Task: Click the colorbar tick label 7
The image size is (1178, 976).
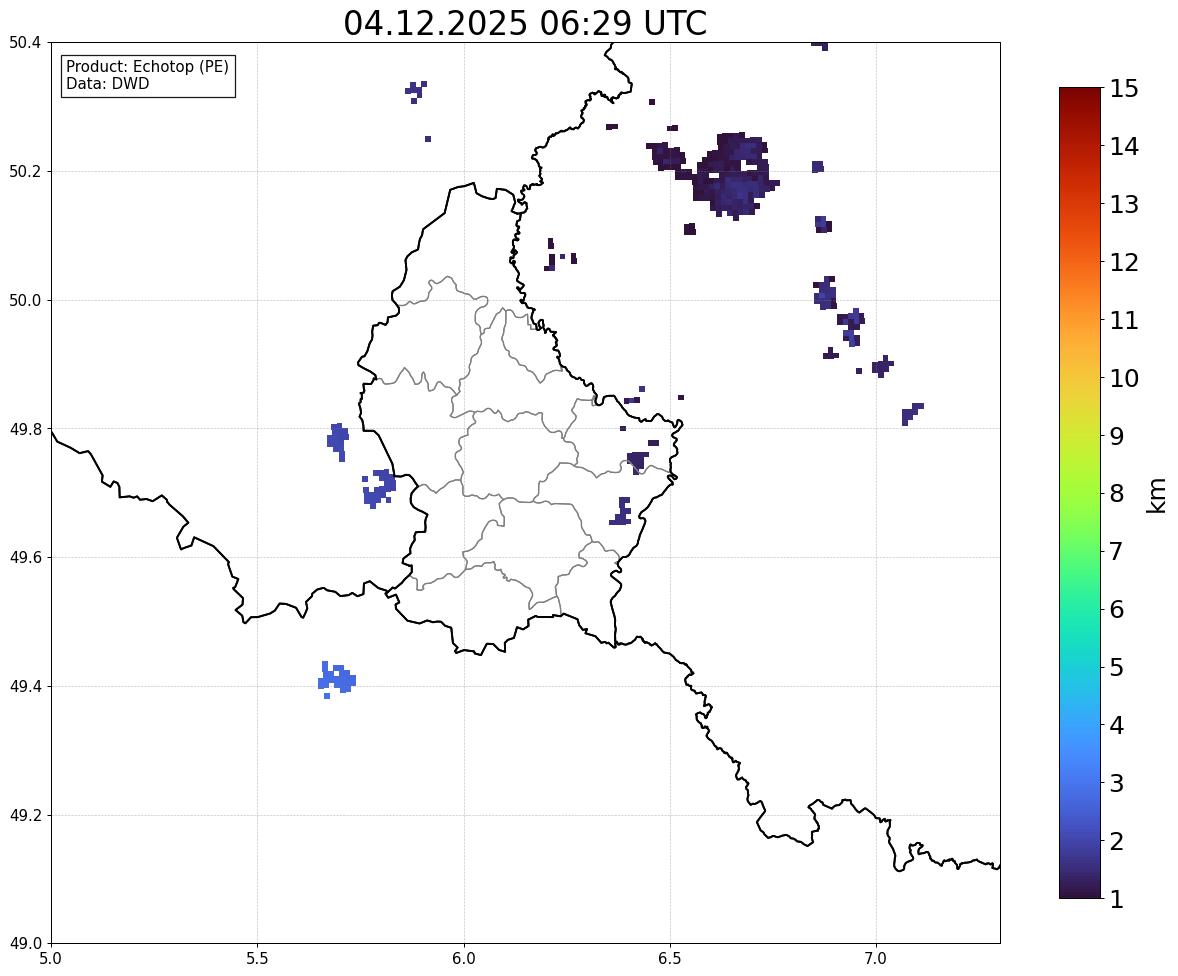Action: click(x=1116, y=551)
